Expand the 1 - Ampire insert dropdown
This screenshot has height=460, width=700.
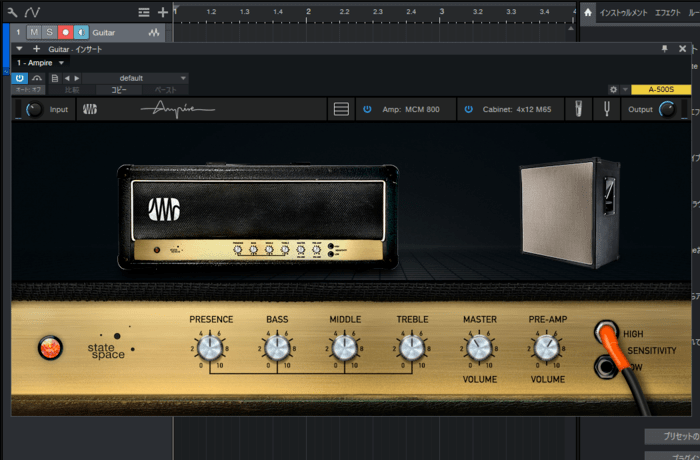point(41,63)
